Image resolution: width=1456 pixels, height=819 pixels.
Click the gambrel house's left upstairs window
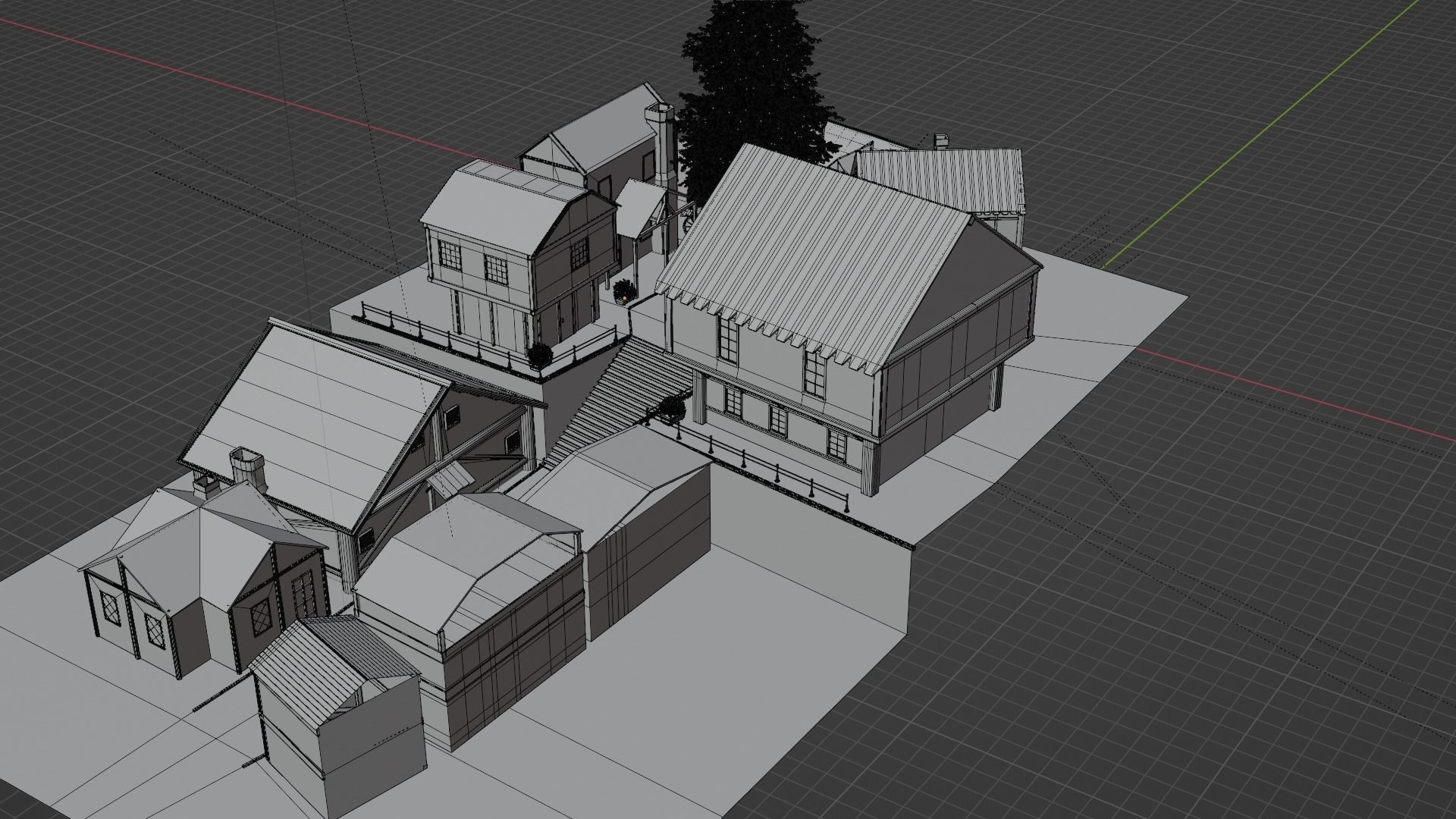[x=449, y=256]
